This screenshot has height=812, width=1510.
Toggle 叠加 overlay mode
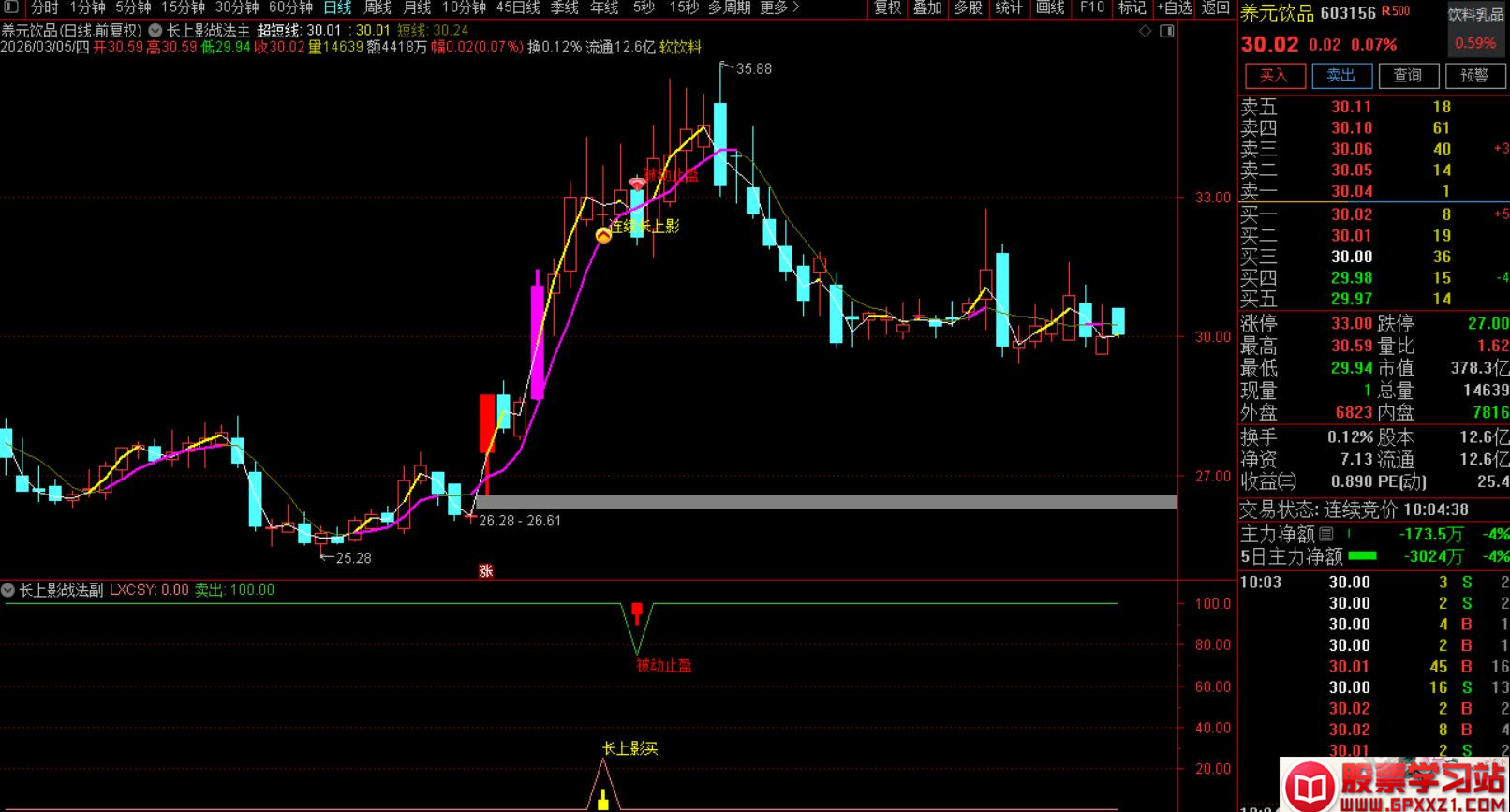tap(927, 7)
